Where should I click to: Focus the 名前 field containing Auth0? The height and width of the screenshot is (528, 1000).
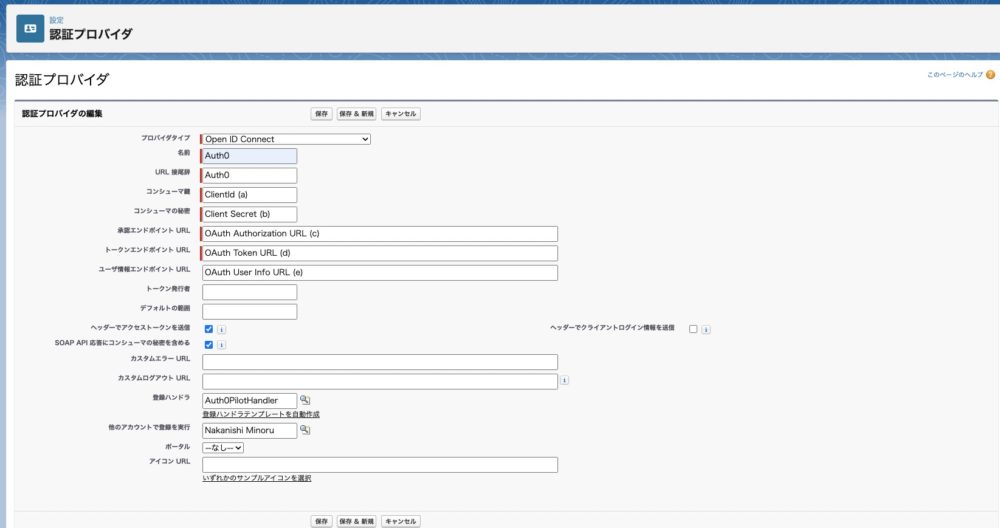tap(249, 156)
